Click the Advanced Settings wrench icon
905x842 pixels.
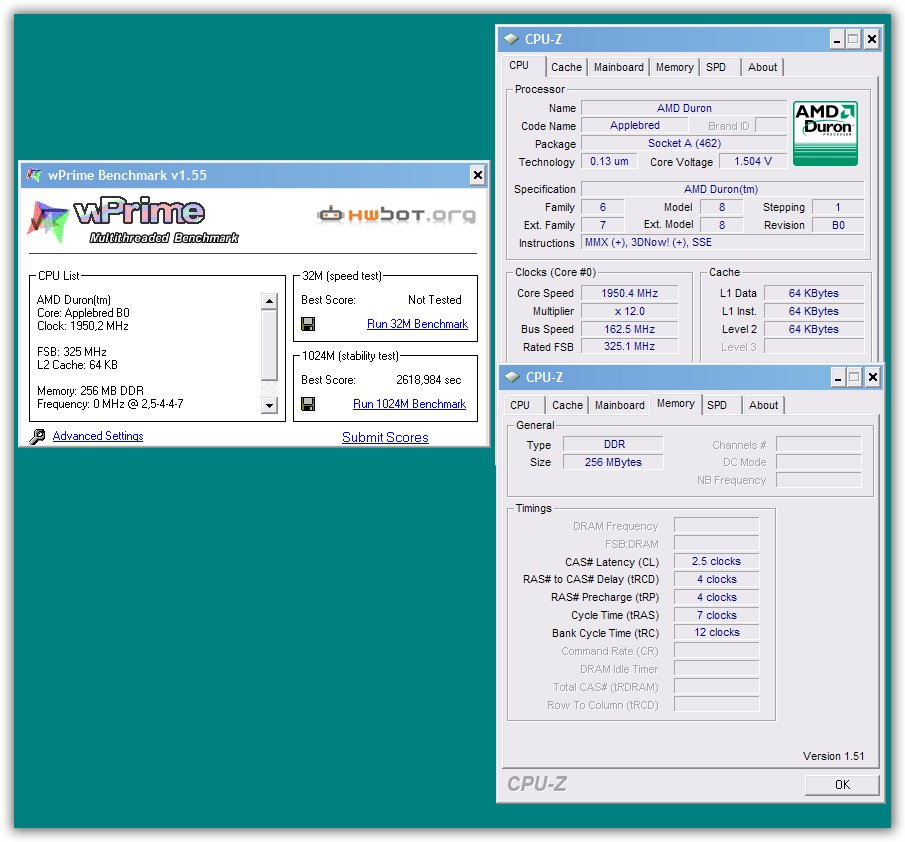click(x=38, y=436)
